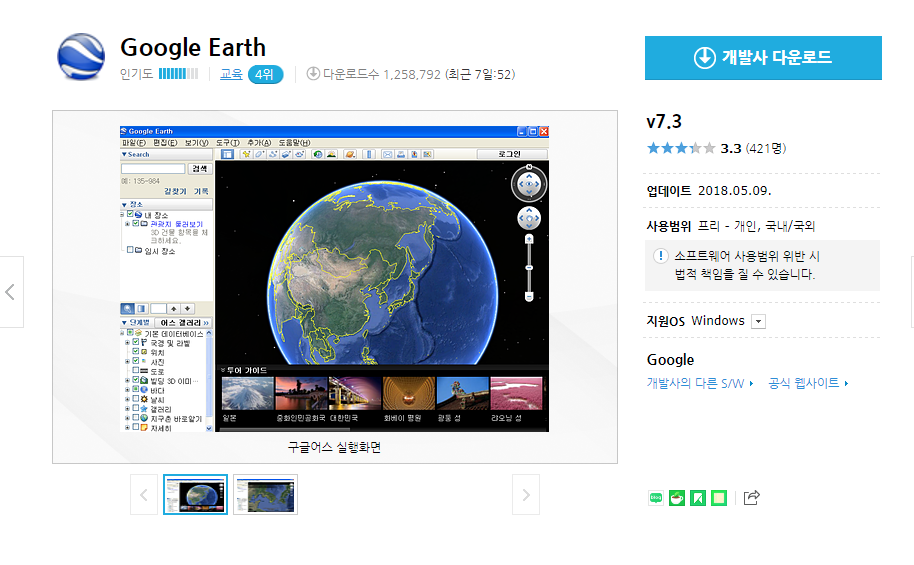Enable the 도로 layer checkbox
The height and width of the screenshot is (565, 914).
(136, 370)
